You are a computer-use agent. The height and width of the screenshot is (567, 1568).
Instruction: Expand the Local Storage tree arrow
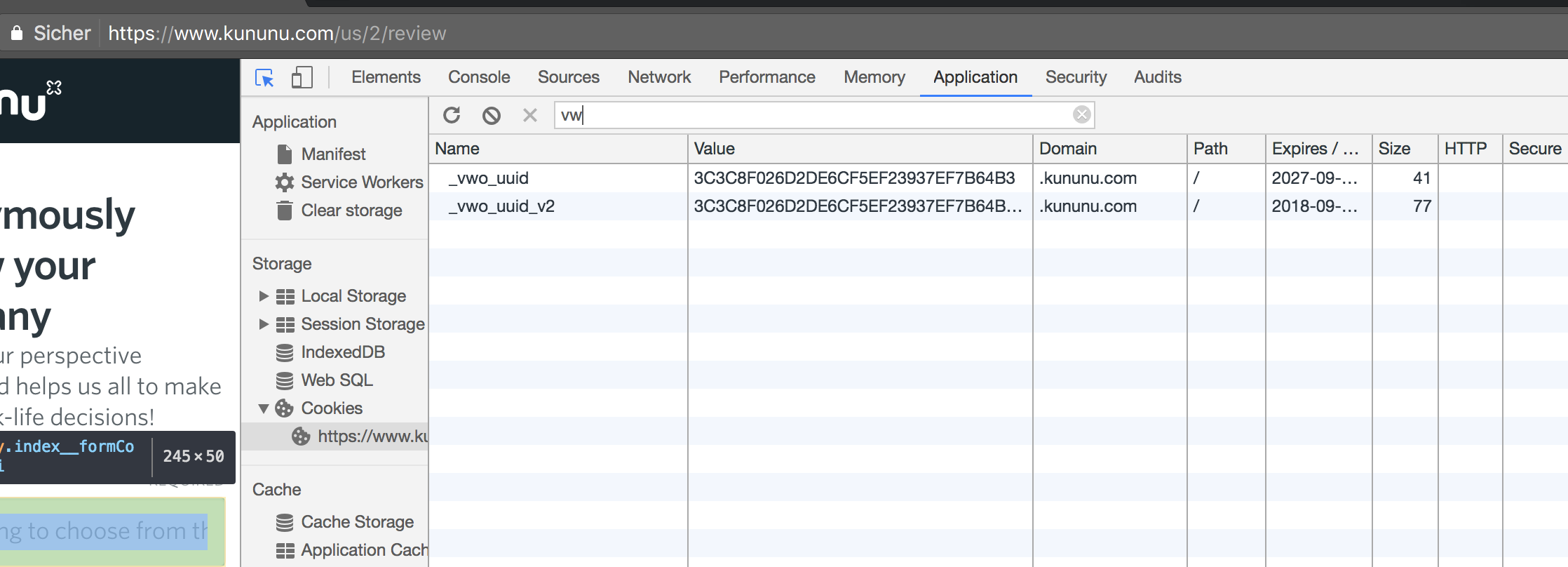(264, 296)
